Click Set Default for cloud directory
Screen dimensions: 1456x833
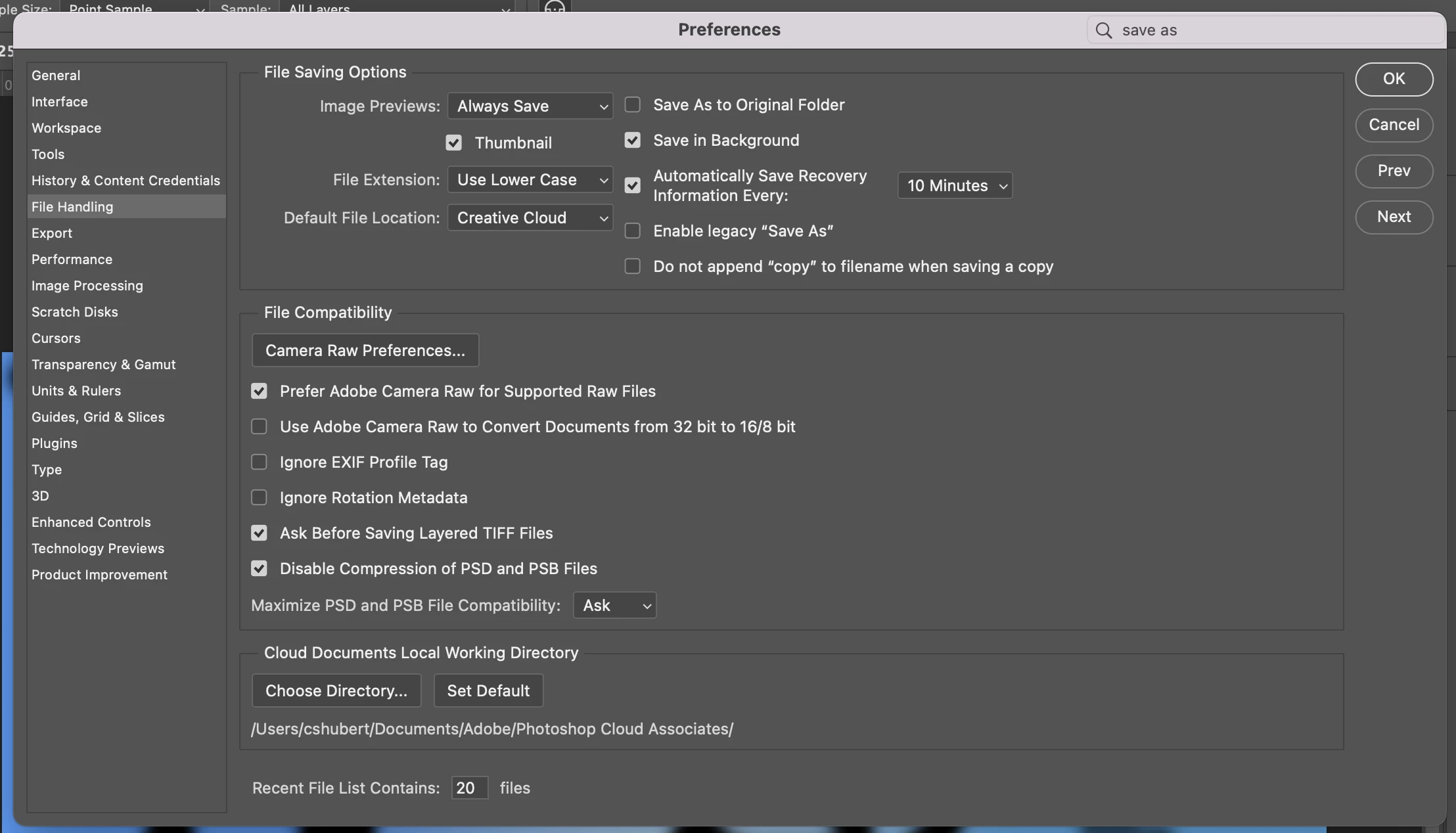pos(488,691)
